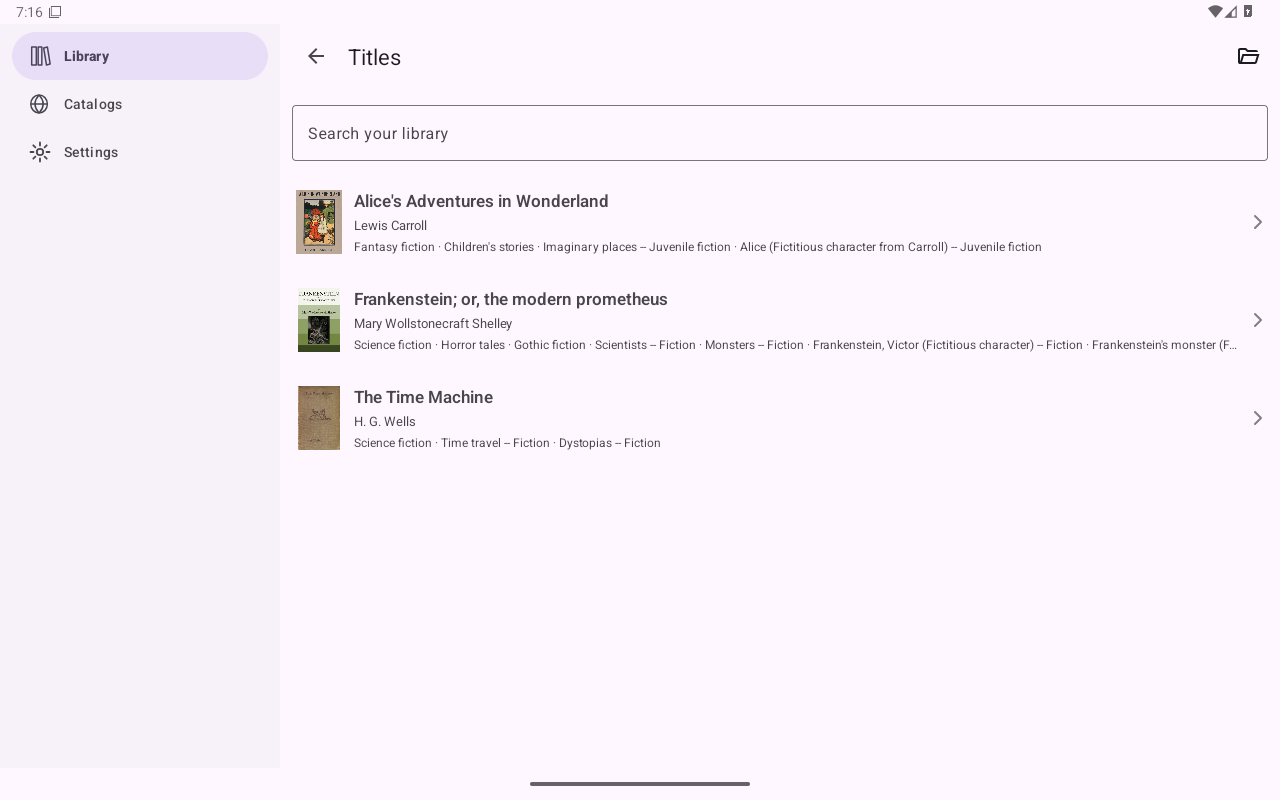Image resolution: width=1280 pixels, height=800 pixels.
Task: Expand The Time Machine chevron
Action: [x=1258, y=418]
